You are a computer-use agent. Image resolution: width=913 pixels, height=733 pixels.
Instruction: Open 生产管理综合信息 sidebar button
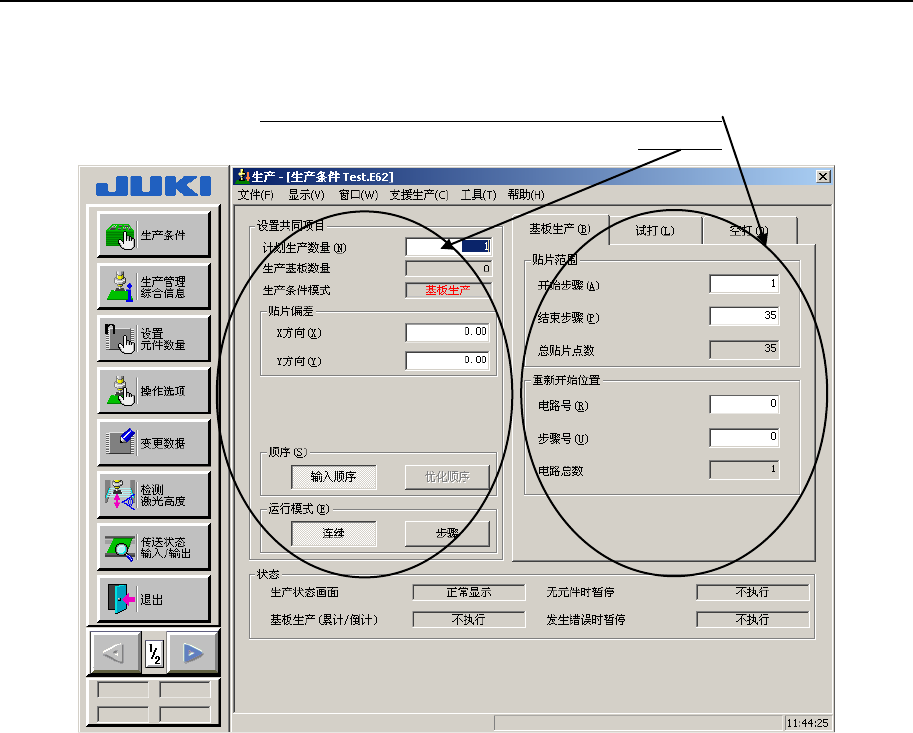(154, 286)
